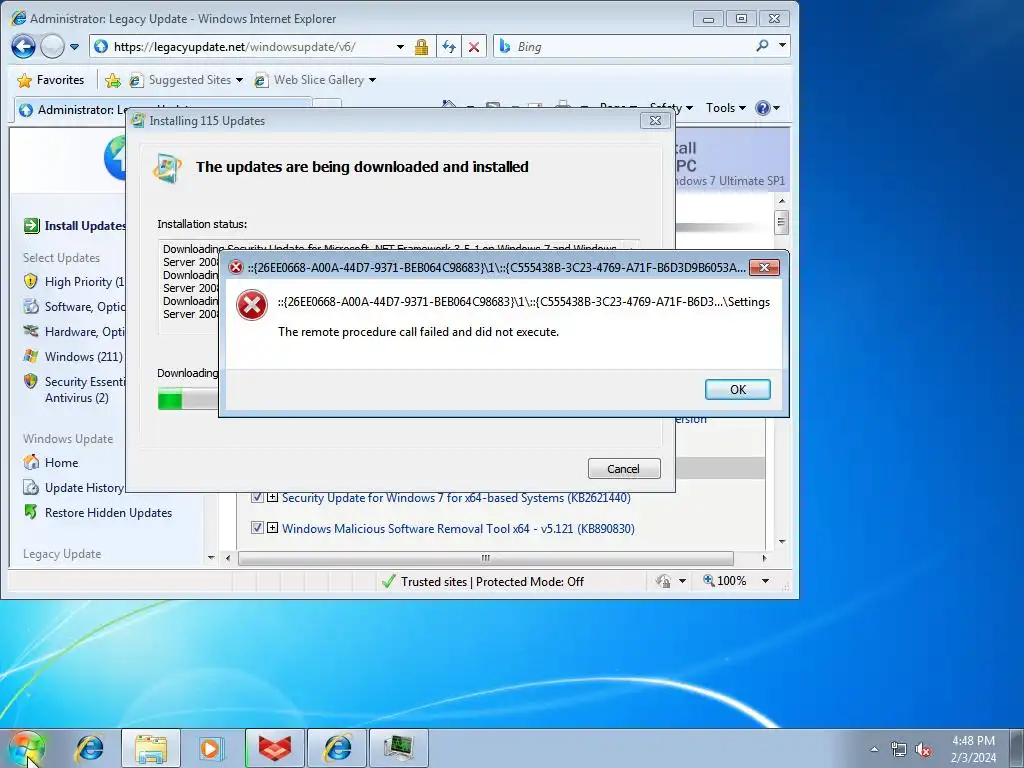Click the page scroll down arrow
Image resolution: width=1024 pixels, height=768 pixels.
(781, 542)
